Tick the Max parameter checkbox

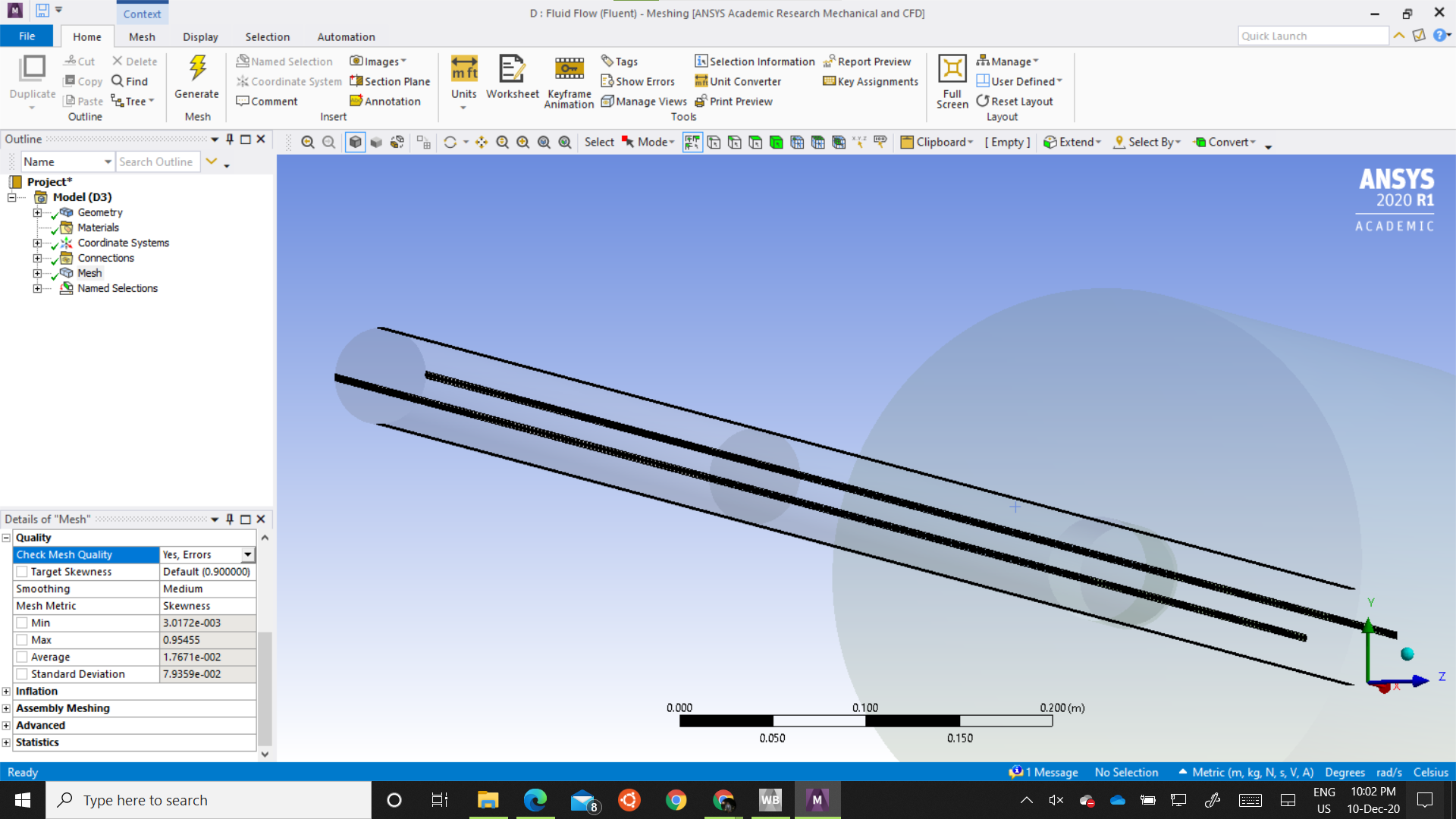click(x=22, y=640)
